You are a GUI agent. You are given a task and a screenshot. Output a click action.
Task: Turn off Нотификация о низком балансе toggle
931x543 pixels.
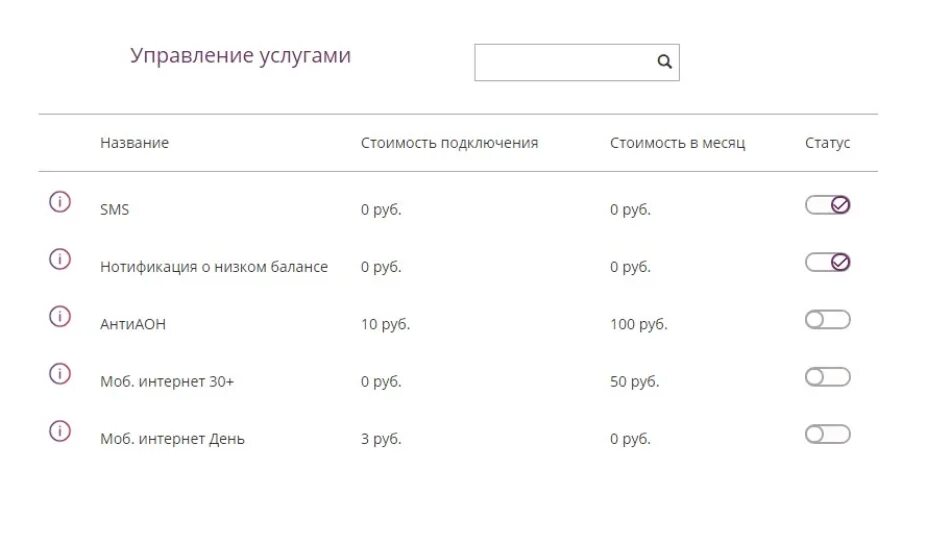click(828, 262)
